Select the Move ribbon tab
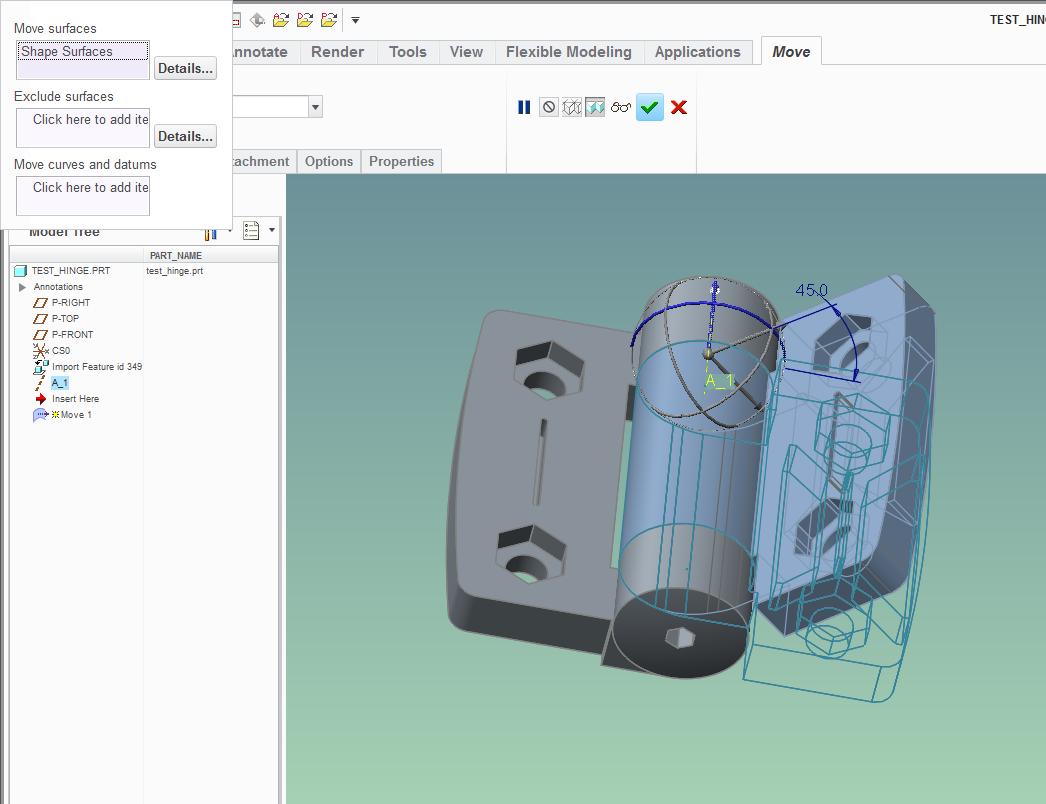1046x804 pixels. coord(791,51)
